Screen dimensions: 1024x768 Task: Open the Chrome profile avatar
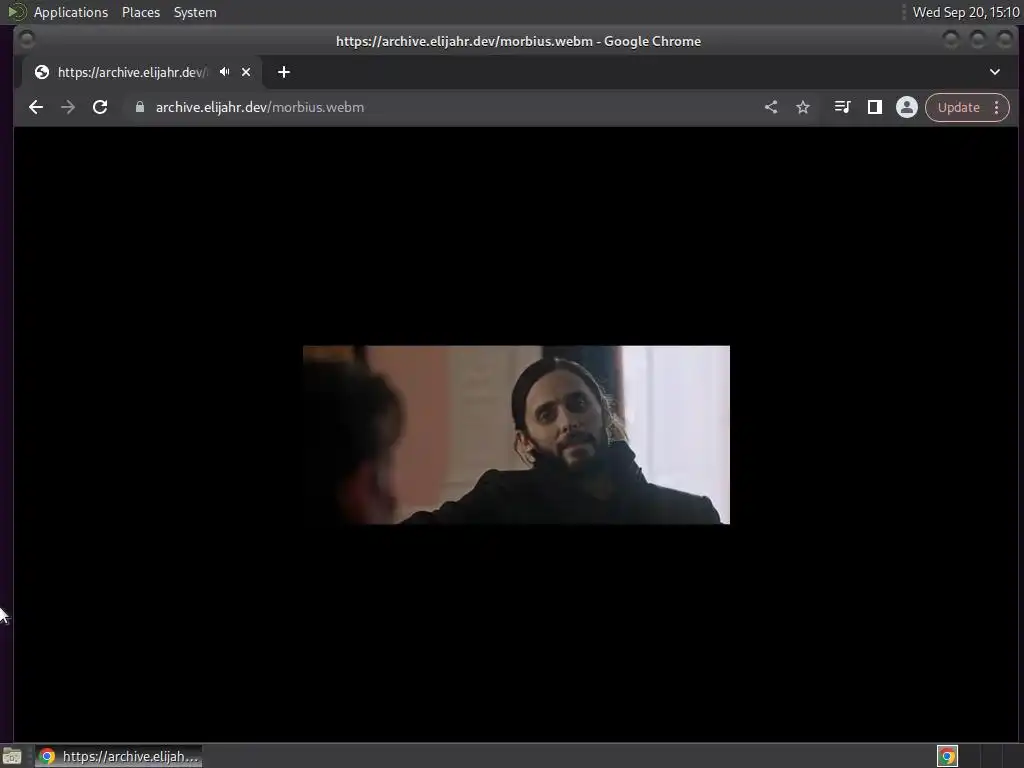[906, 107]
